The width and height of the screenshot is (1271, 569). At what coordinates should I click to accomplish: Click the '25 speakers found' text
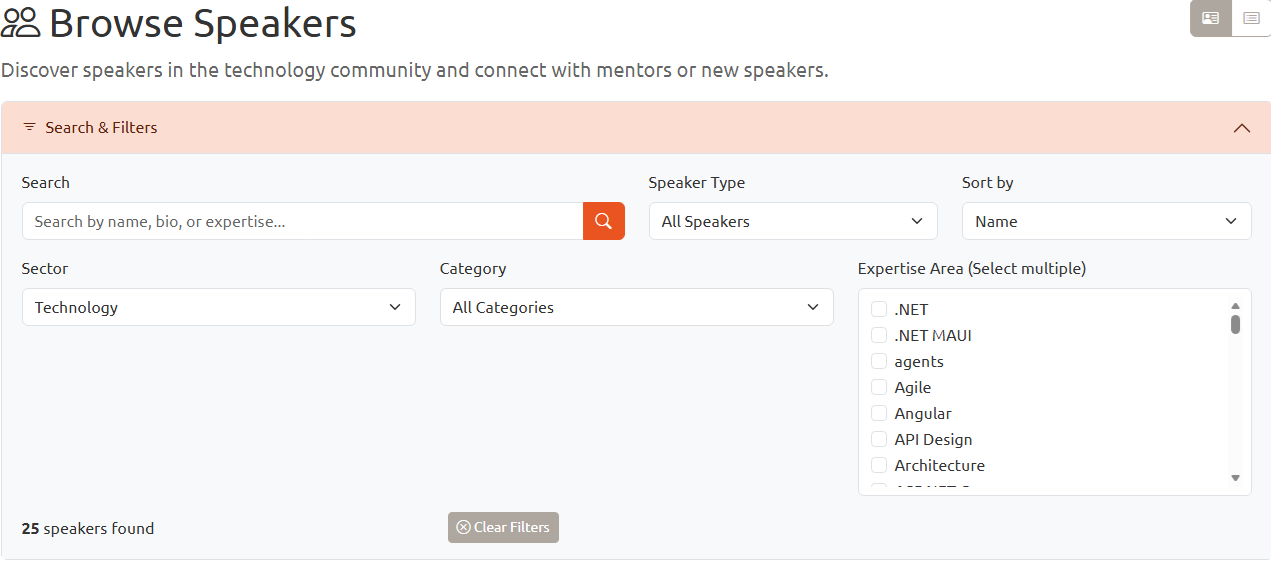88,528
